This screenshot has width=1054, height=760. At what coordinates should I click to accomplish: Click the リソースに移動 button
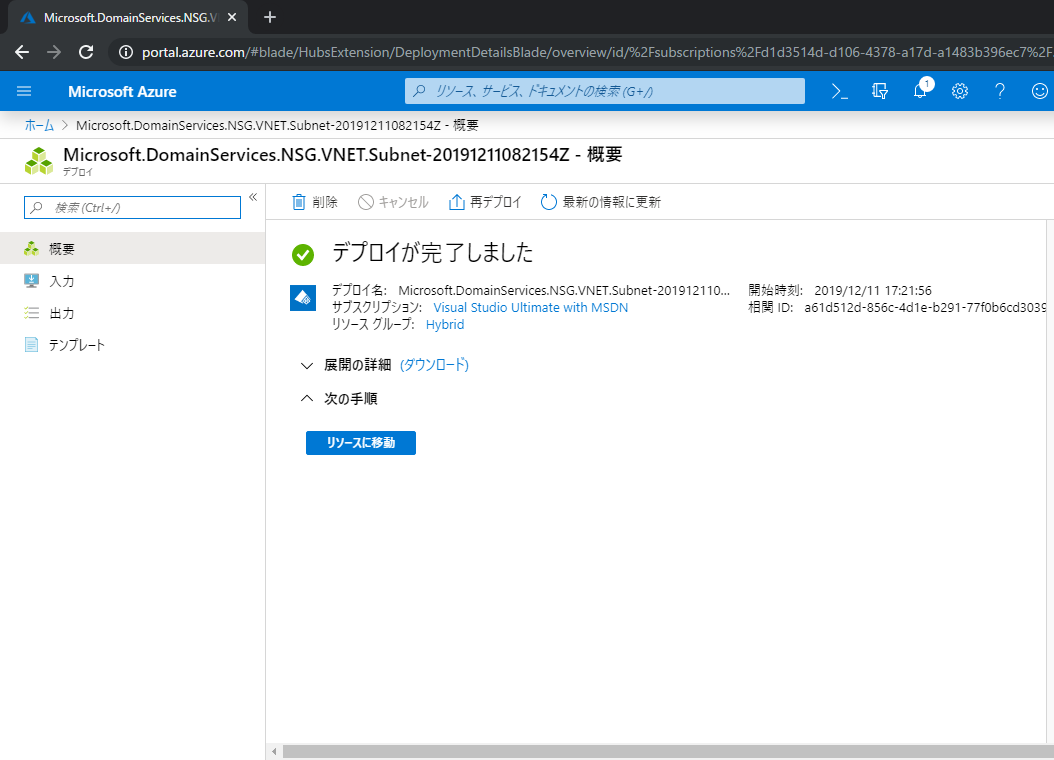361,443
